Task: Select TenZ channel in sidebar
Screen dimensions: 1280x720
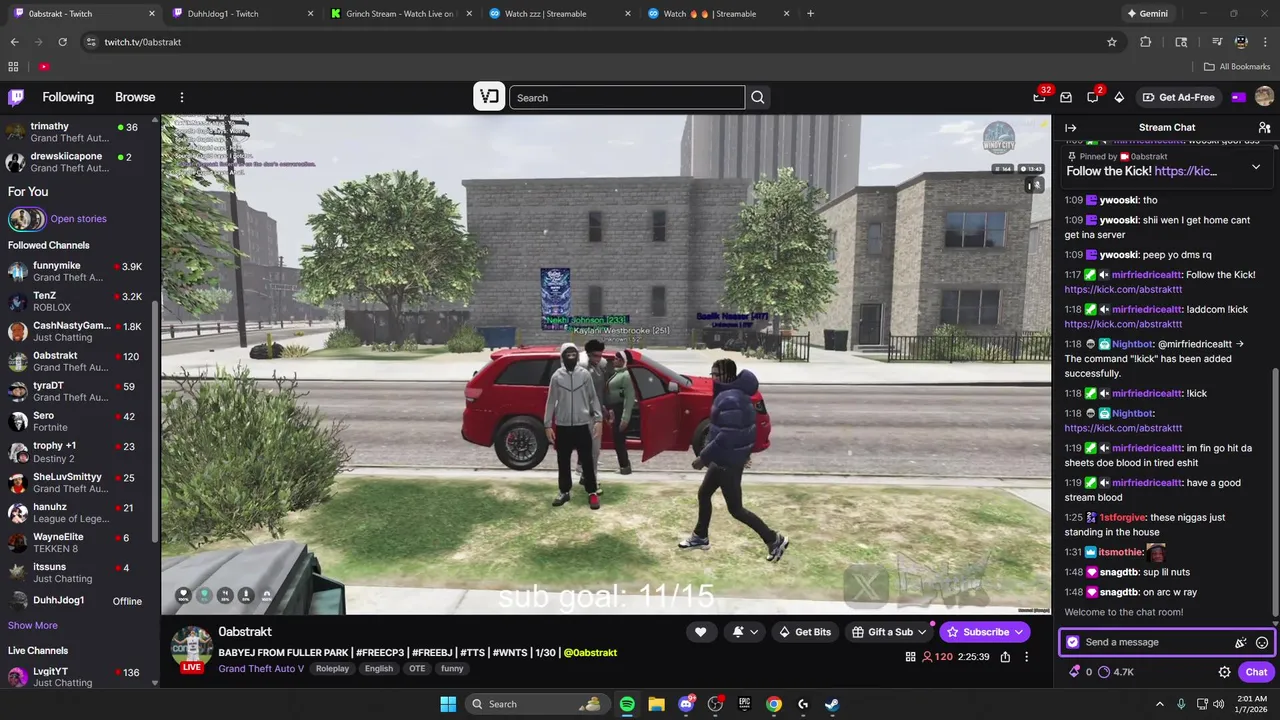Action: coord(80,302)
